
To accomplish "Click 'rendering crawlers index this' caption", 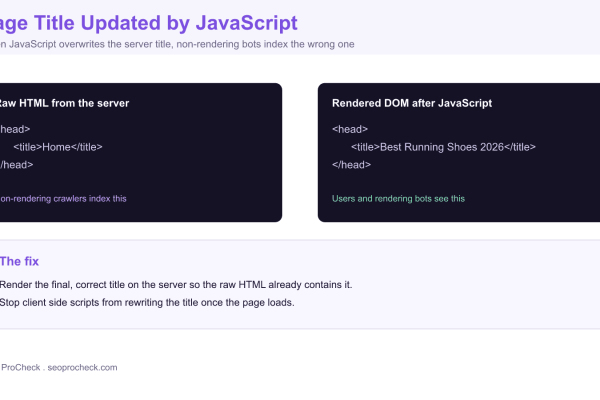I will [63, 199].
